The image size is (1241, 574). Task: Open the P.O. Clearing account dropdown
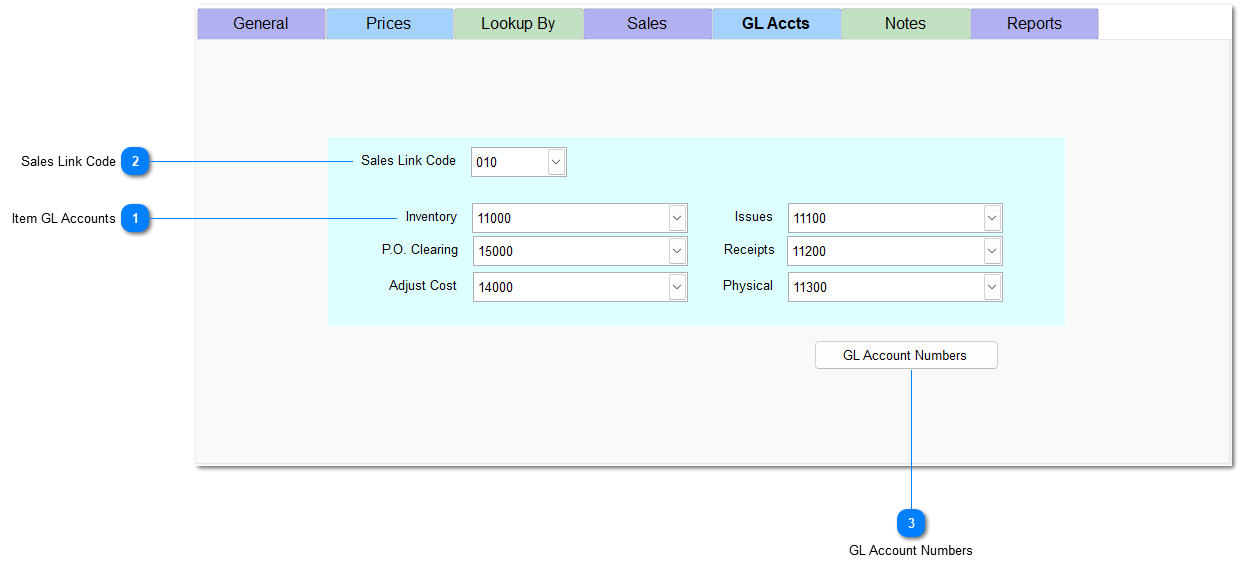pos(677,251)
